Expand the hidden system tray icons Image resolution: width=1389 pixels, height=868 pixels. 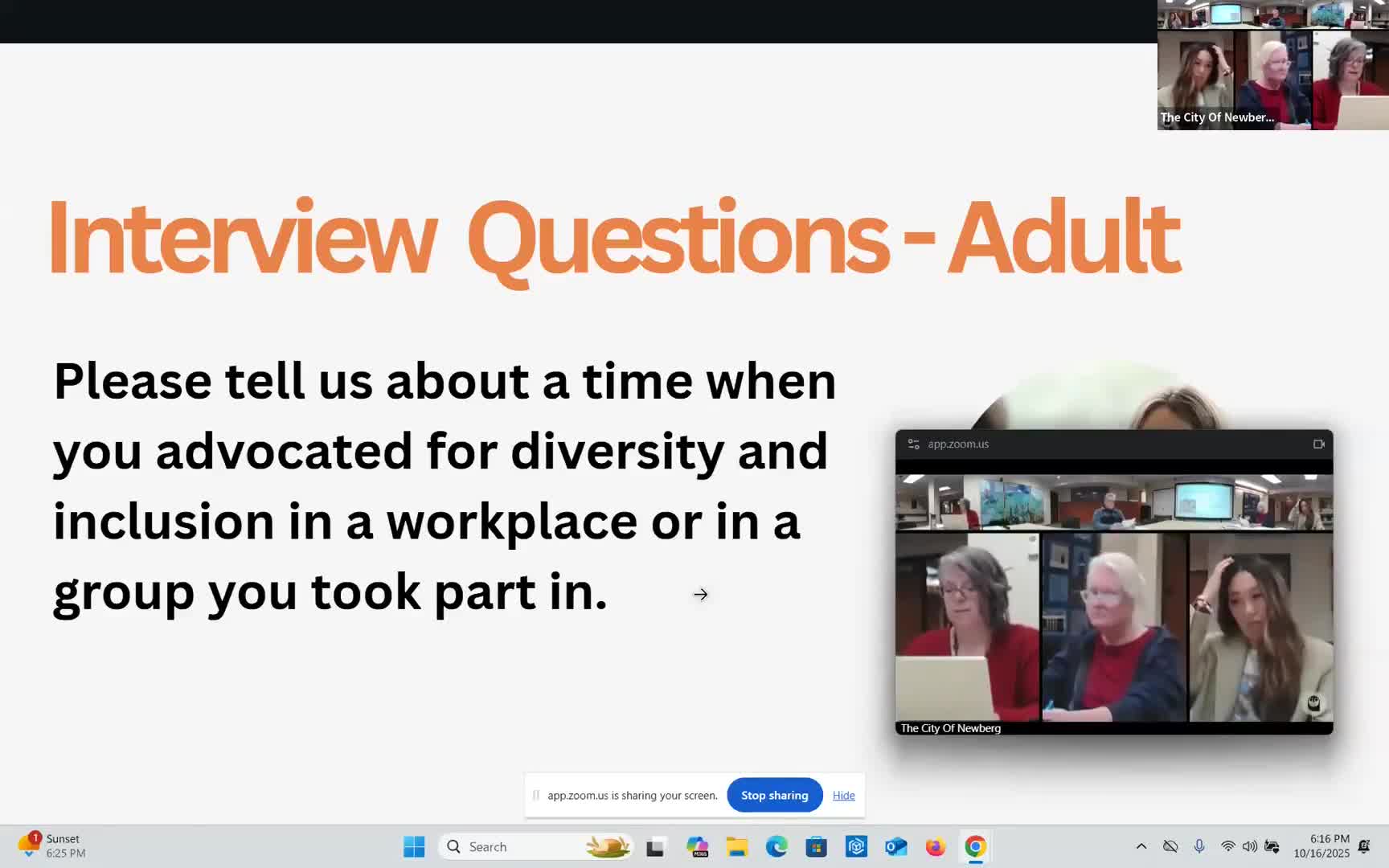coord(1141,846)
